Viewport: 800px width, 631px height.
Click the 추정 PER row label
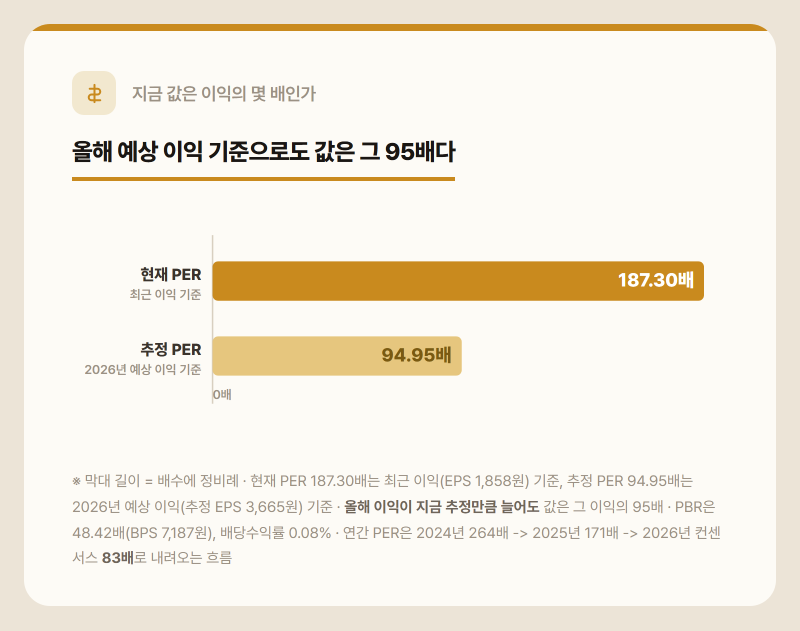pyautogui.click(x=171, y=349)
